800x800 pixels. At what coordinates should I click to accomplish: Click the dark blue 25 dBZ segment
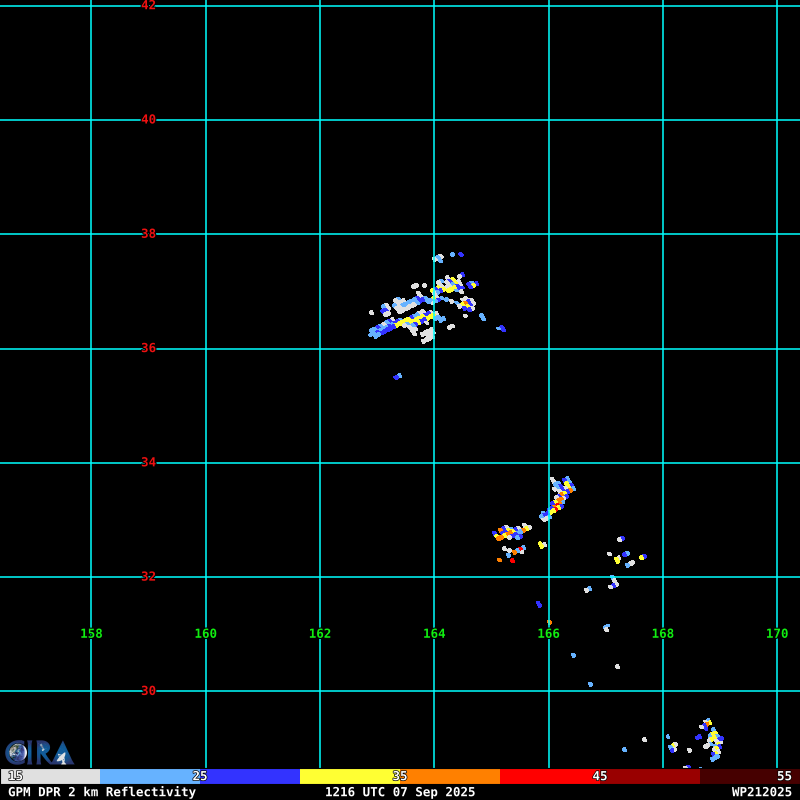[250, 776]
